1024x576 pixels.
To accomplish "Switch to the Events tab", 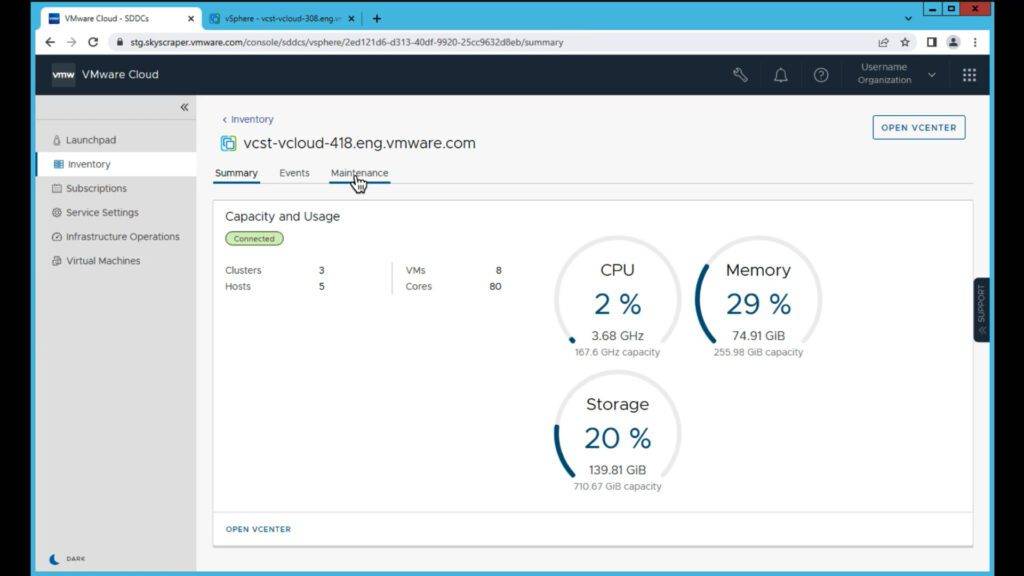I will pyautogui.click(x=294, y=173).
